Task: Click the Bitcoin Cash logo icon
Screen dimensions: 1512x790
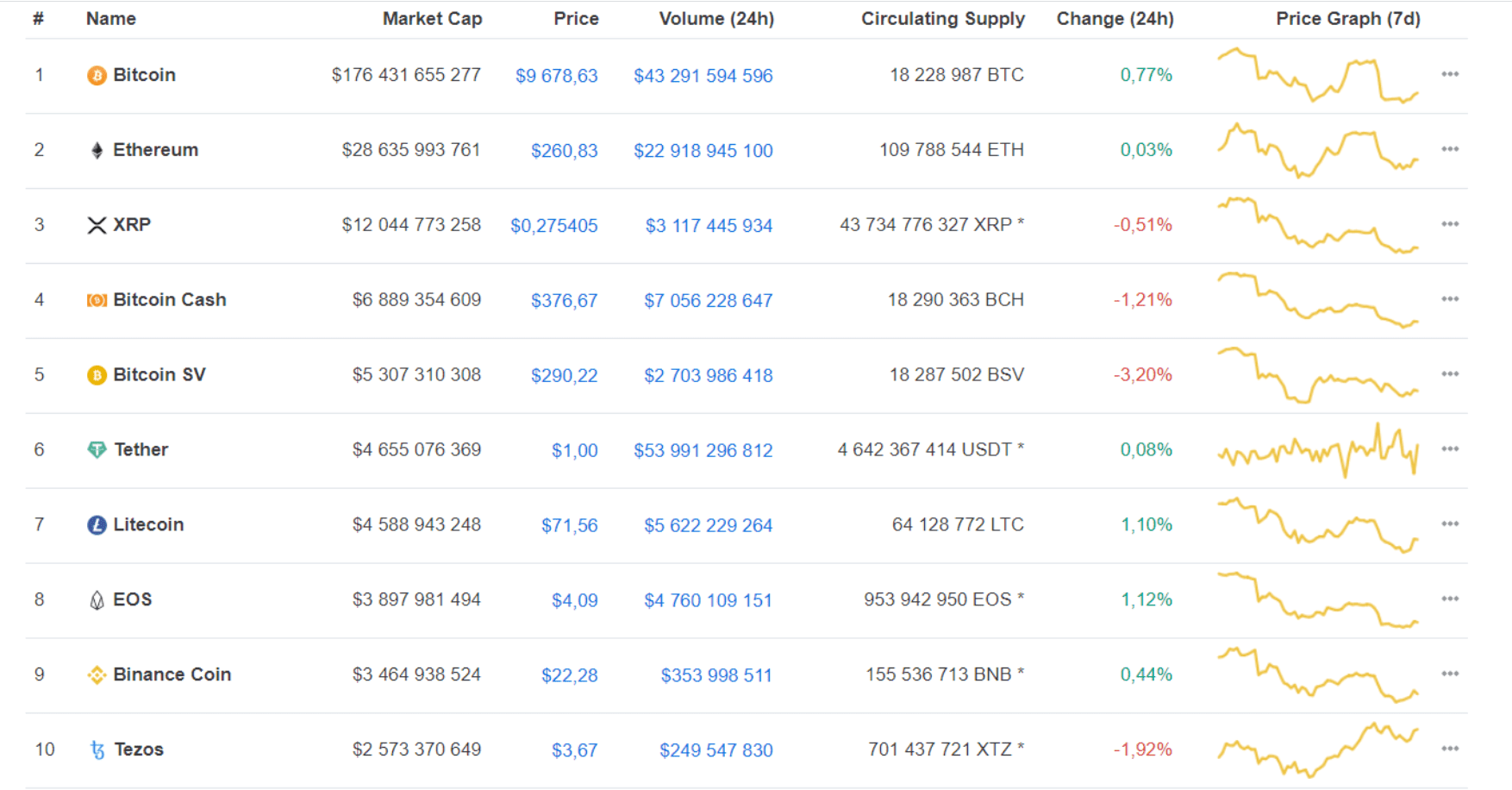Action: point(97,300)
